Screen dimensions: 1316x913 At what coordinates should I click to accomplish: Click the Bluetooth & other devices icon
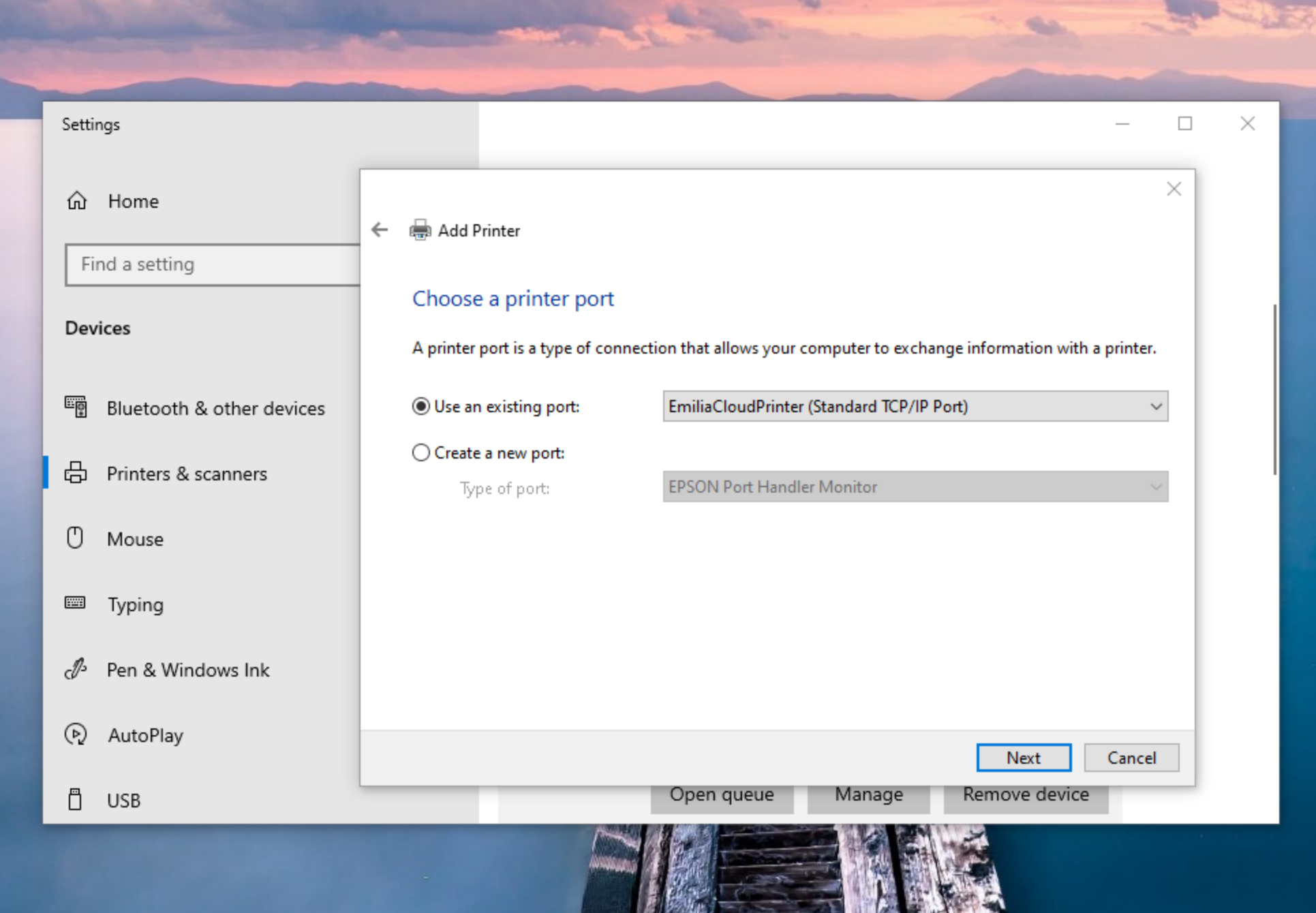click(76, 407)
